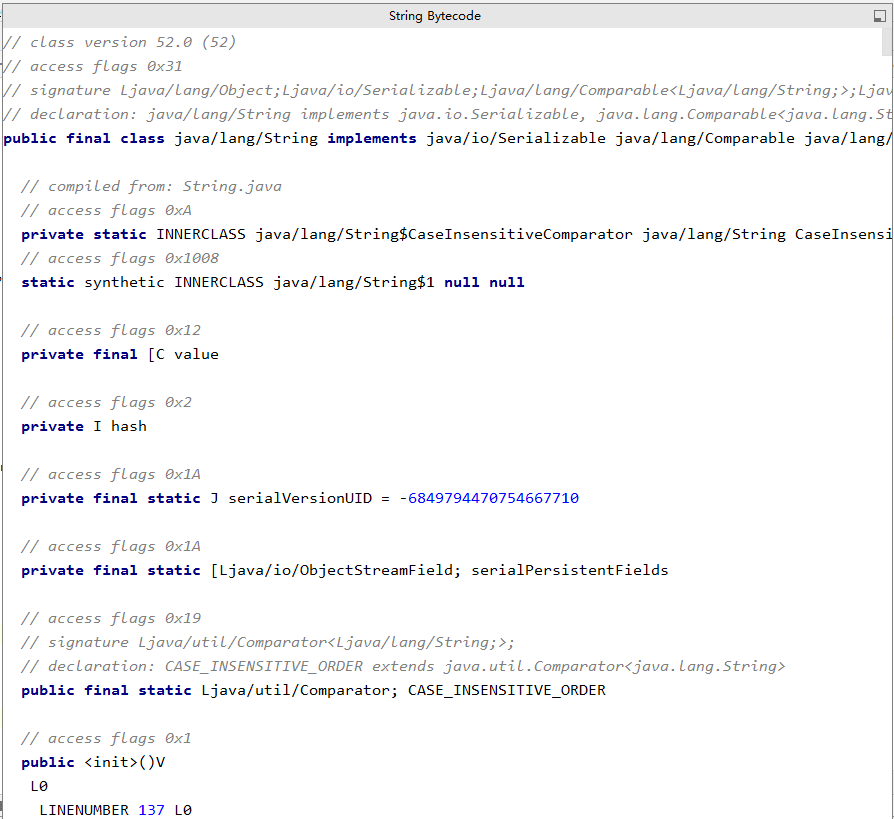Viewport: 894px width, 819px height.
Task: Click the '<init>()V' constructor signature
Action: tap(124, 762)
